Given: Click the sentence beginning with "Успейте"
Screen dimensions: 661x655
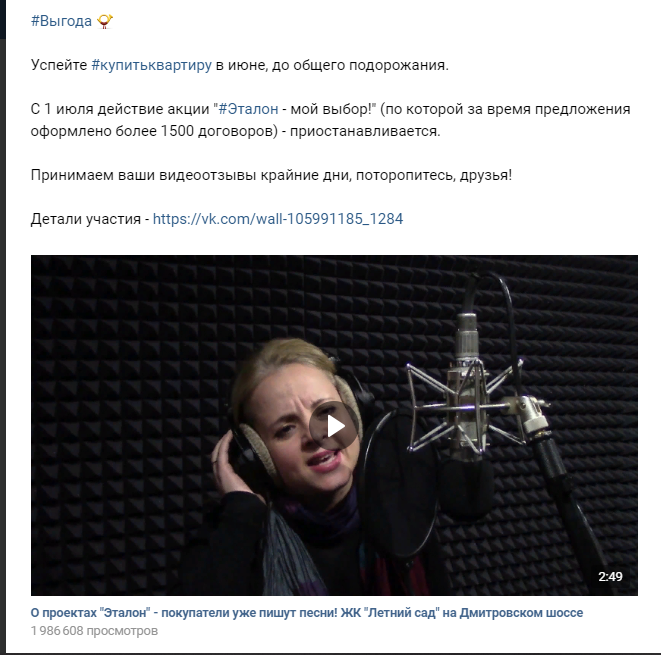Looking at the screenshot, I should 239,65.
